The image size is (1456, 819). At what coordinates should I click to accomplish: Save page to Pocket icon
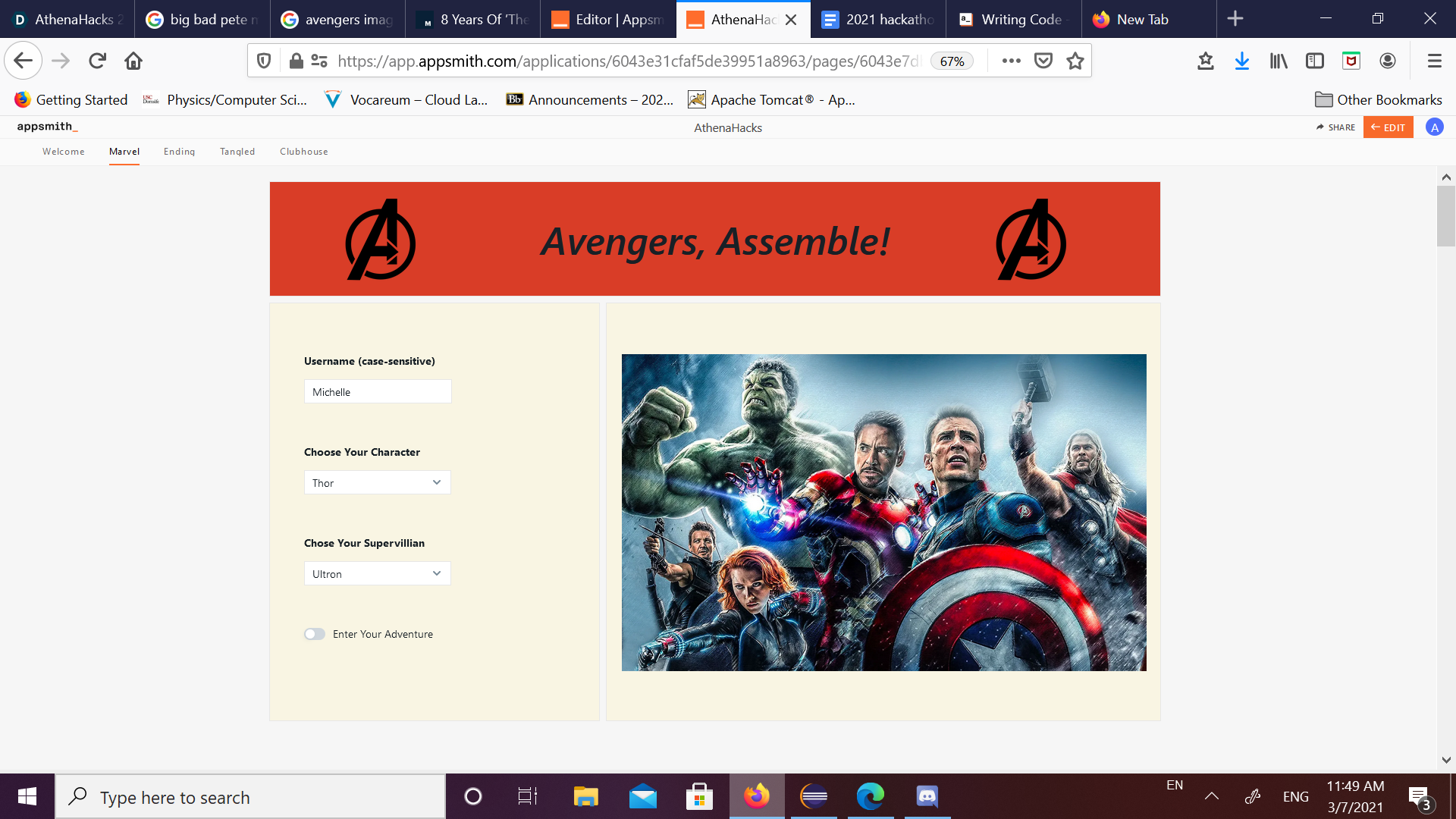coord(1043,61)
